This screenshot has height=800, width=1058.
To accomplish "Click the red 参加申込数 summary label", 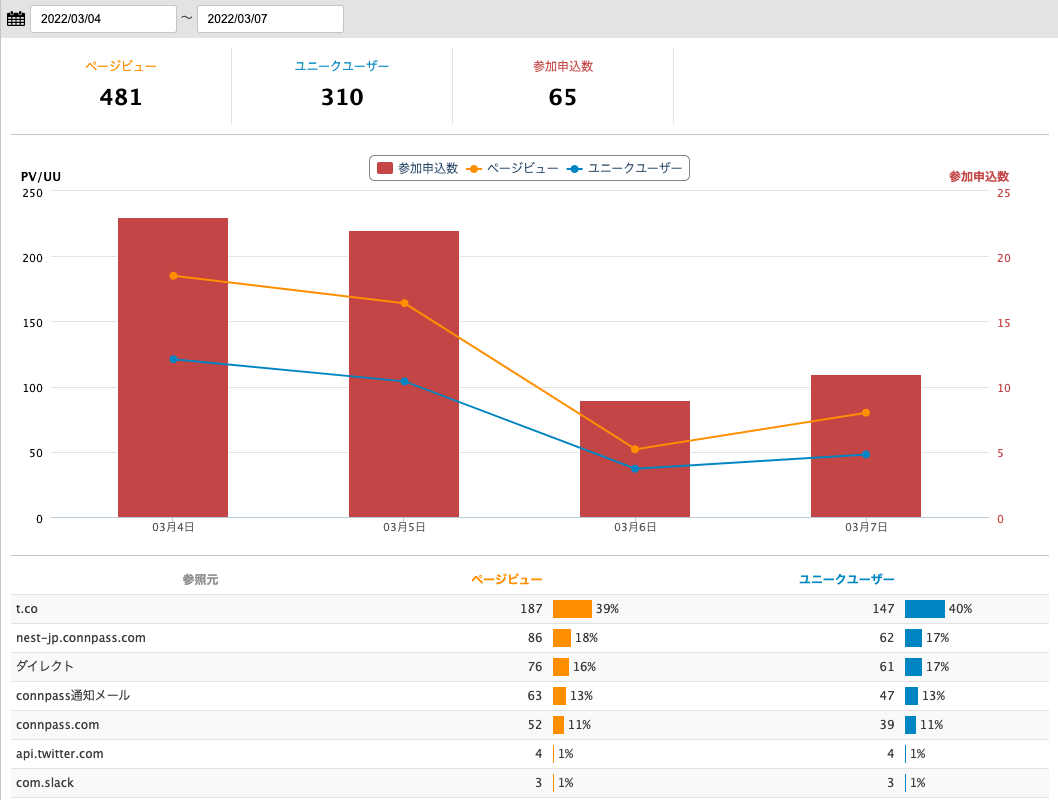I will coord(563,66).
